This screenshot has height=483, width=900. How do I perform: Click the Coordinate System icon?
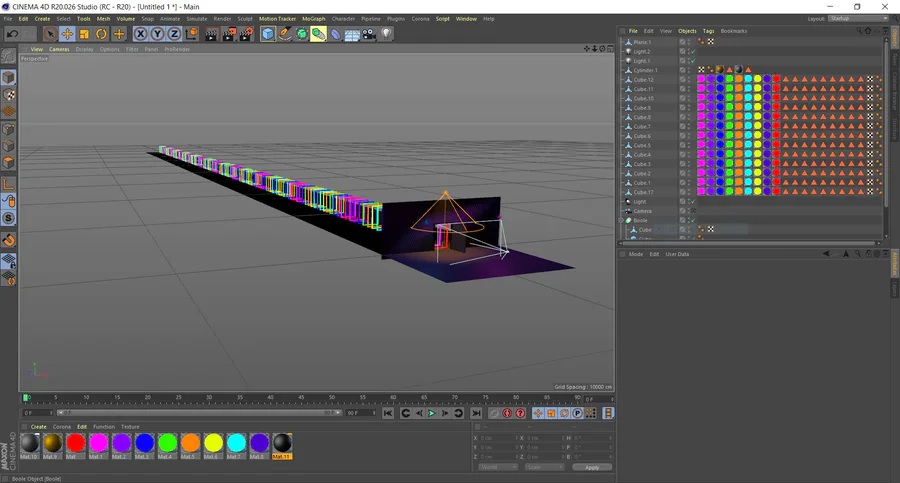click(x=191, y=34)
